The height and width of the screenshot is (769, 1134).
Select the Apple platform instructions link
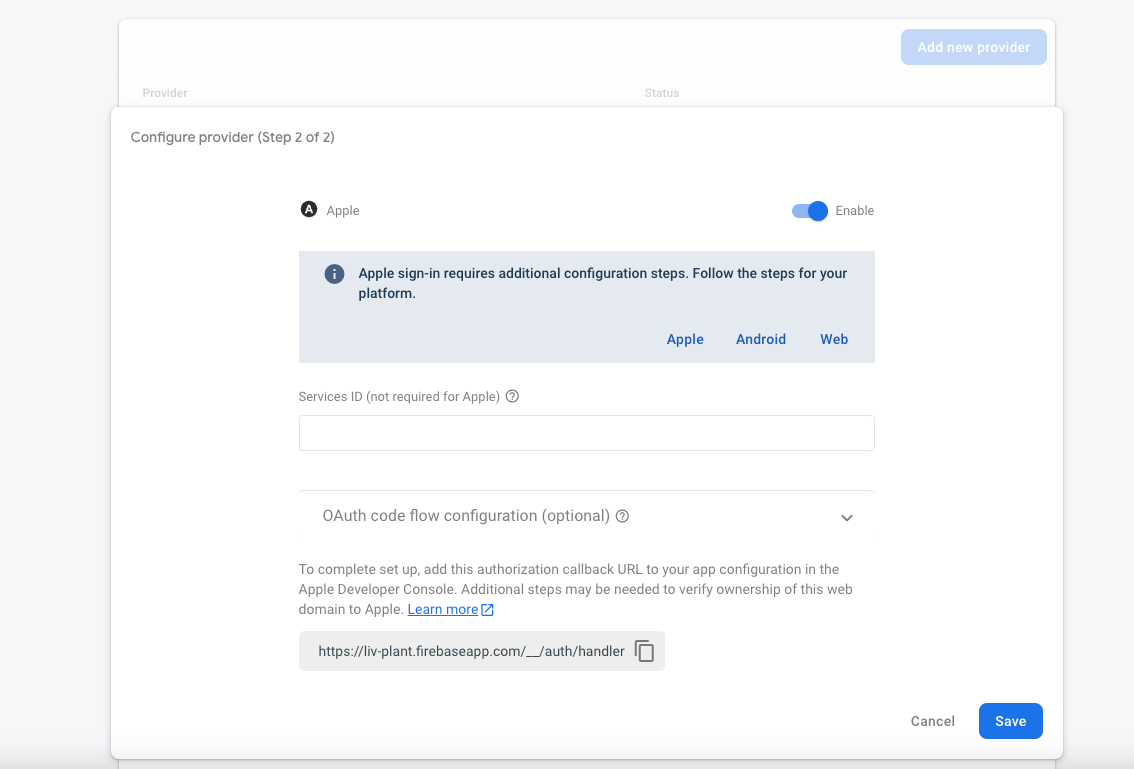point(685,339)
